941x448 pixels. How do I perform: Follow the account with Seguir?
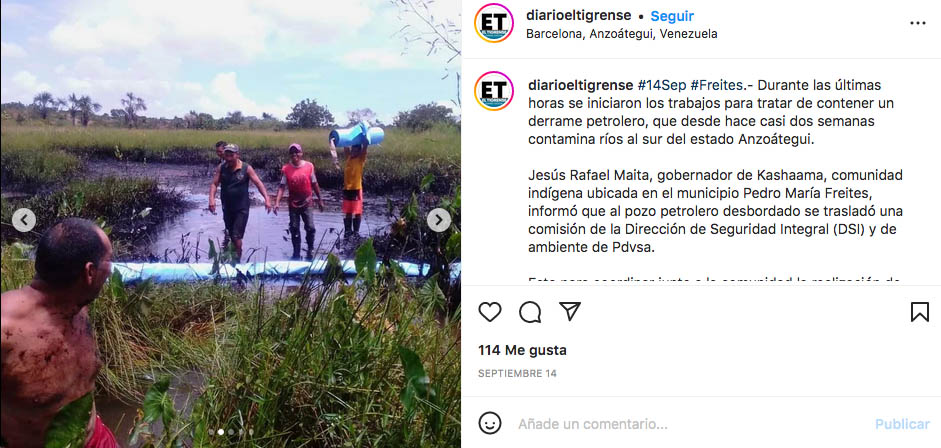pos(672,16)
